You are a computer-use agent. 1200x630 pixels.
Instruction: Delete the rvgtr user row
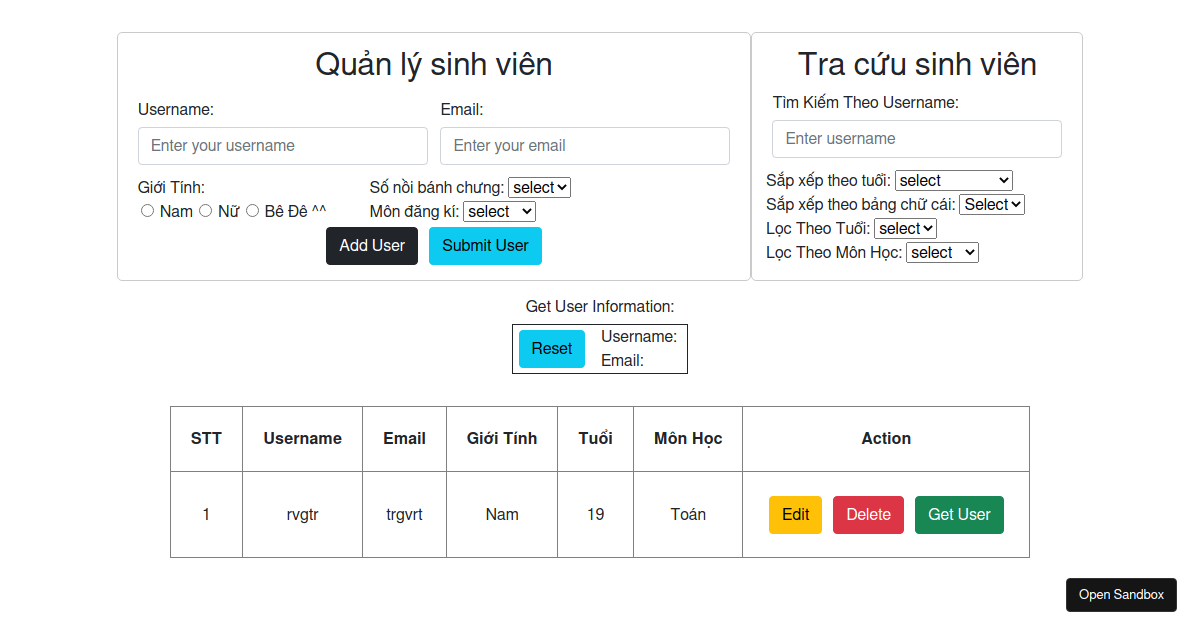point(868,515)
